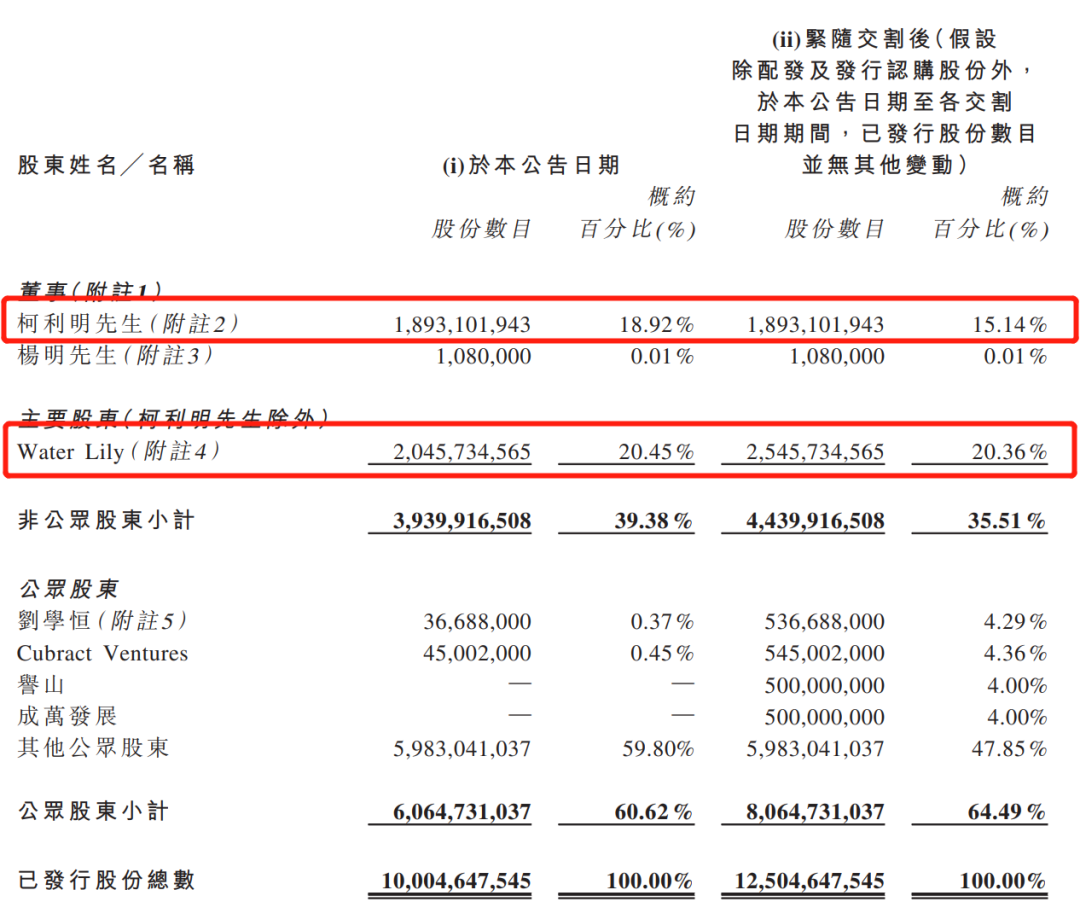Click the 成萬發展 shareholder row label

(67, 716)
